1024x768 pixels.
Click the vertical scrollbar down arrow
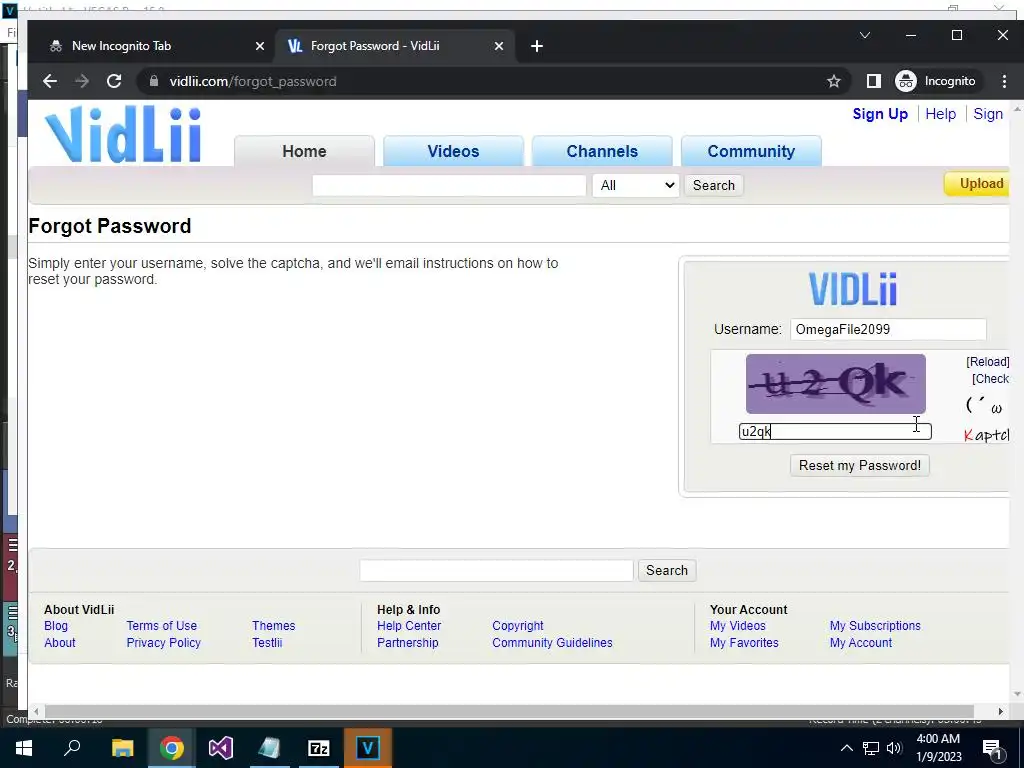point(1017,694)
